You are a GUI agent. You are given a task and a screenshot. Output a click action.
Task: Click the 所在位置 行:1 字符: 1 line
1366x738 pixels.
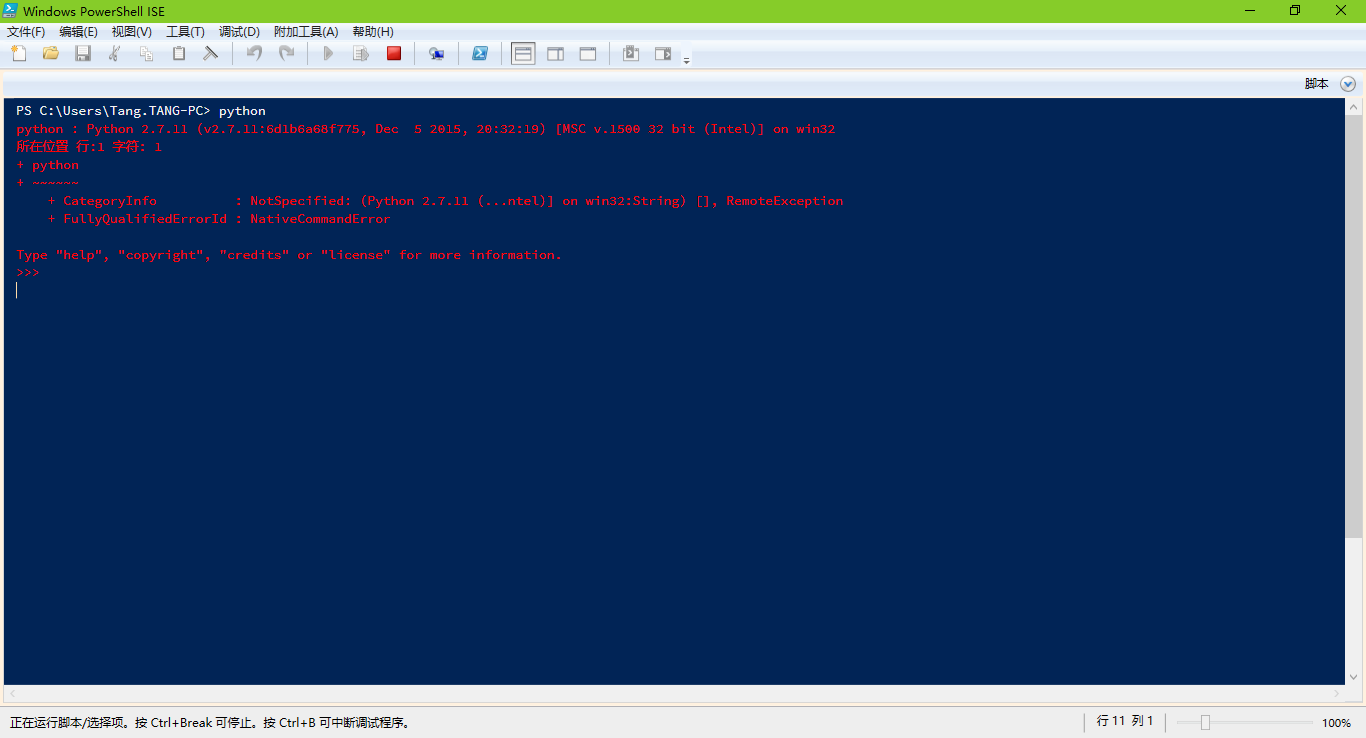89,147
